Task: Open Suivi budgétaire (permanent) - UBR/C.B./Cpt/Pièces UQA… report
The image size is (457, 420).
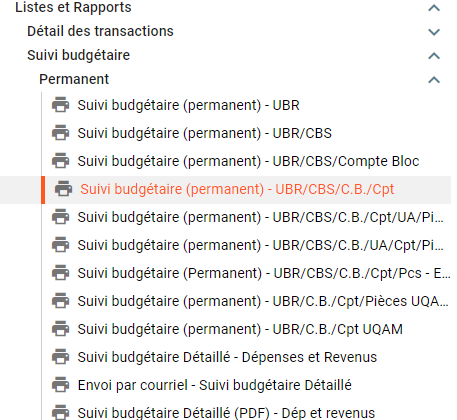Action: point(263,301)
